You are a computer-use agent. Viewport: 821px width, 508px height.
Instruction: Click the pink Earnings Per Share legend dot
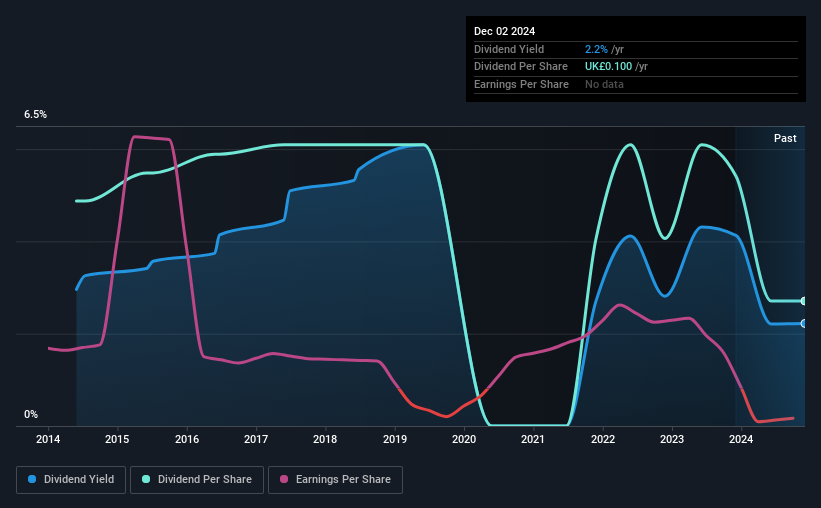pos(284,479)
